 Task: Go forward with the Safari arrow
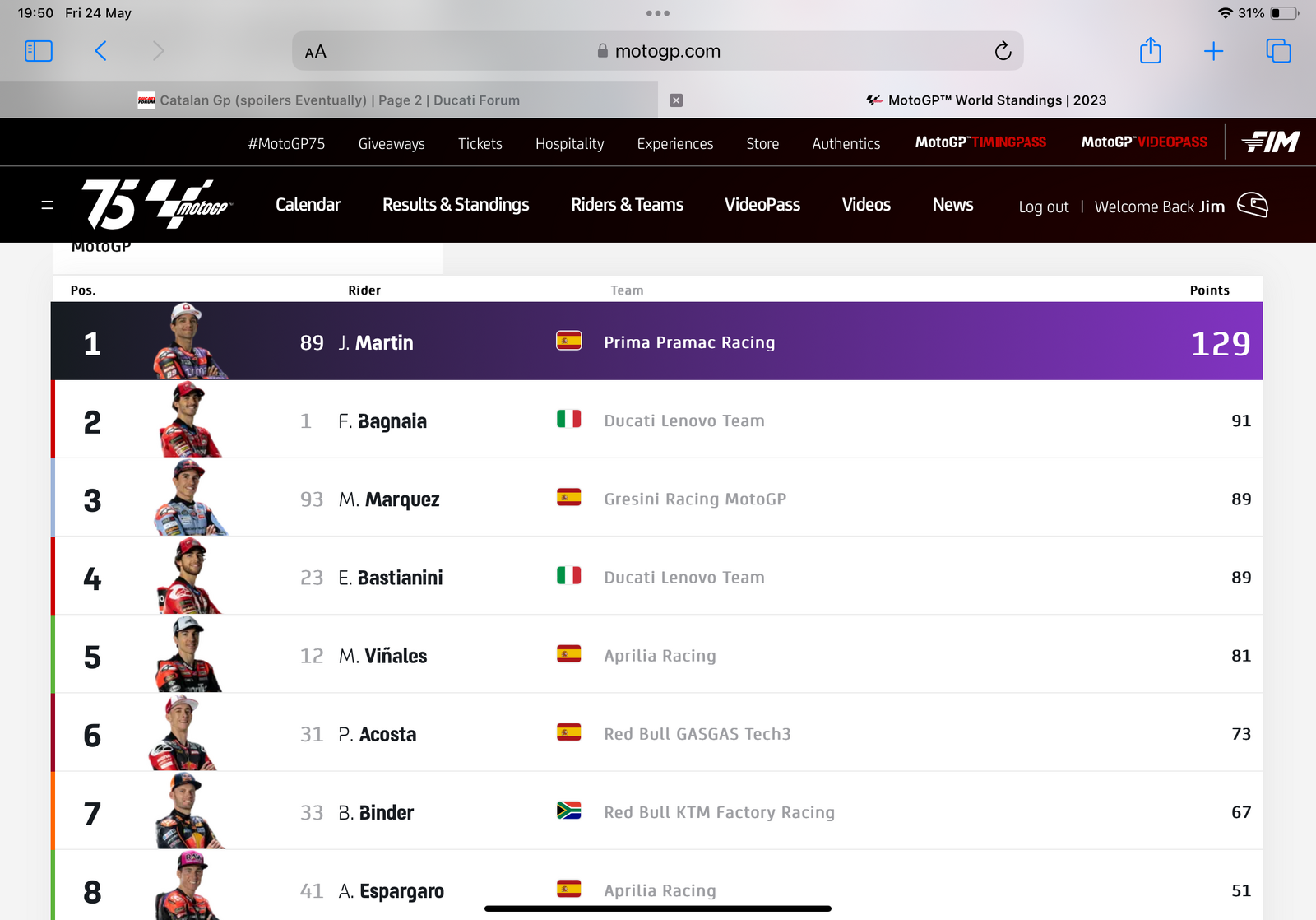point(158,51)
